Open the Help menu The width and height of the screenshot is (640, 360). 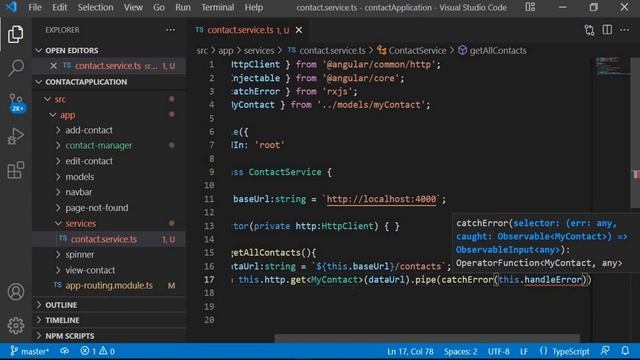pos(253,7)
